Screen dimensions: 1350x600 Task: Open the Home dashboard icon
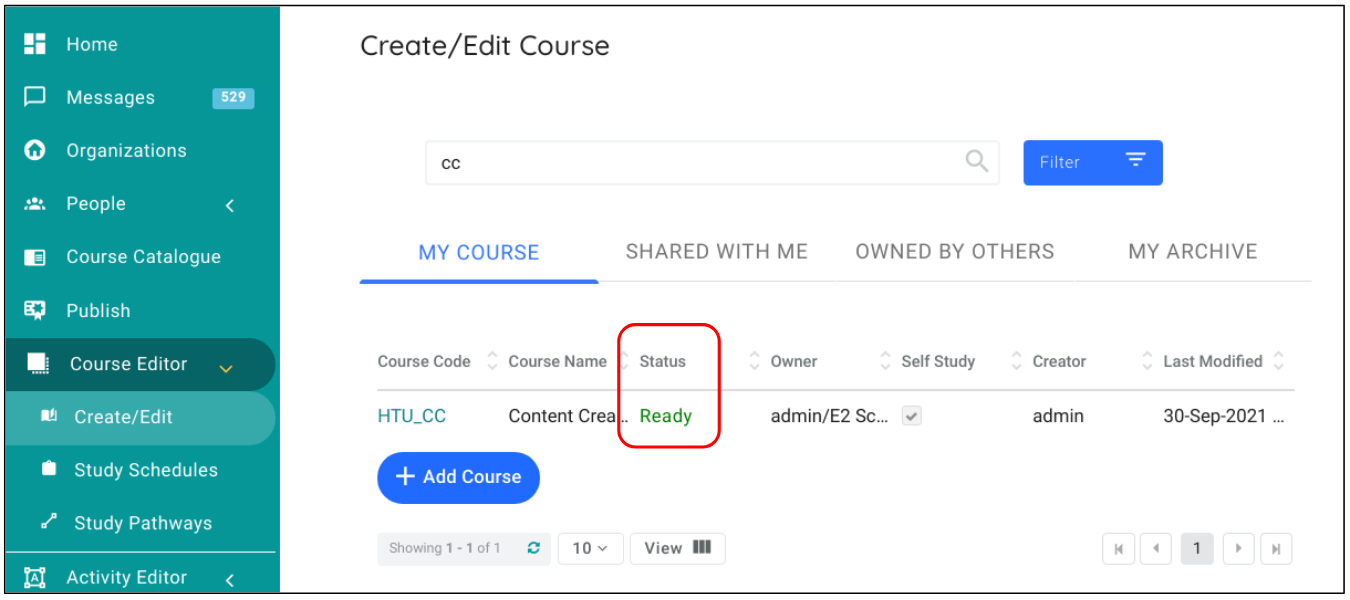pyautogui.click(x=35, y=44)
